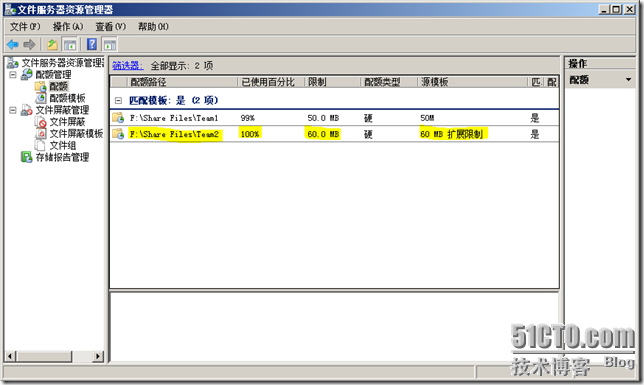Click the tree pane horizontal scrollbar thumb
The image size is (644, 385).
click(x=44, y=356)
